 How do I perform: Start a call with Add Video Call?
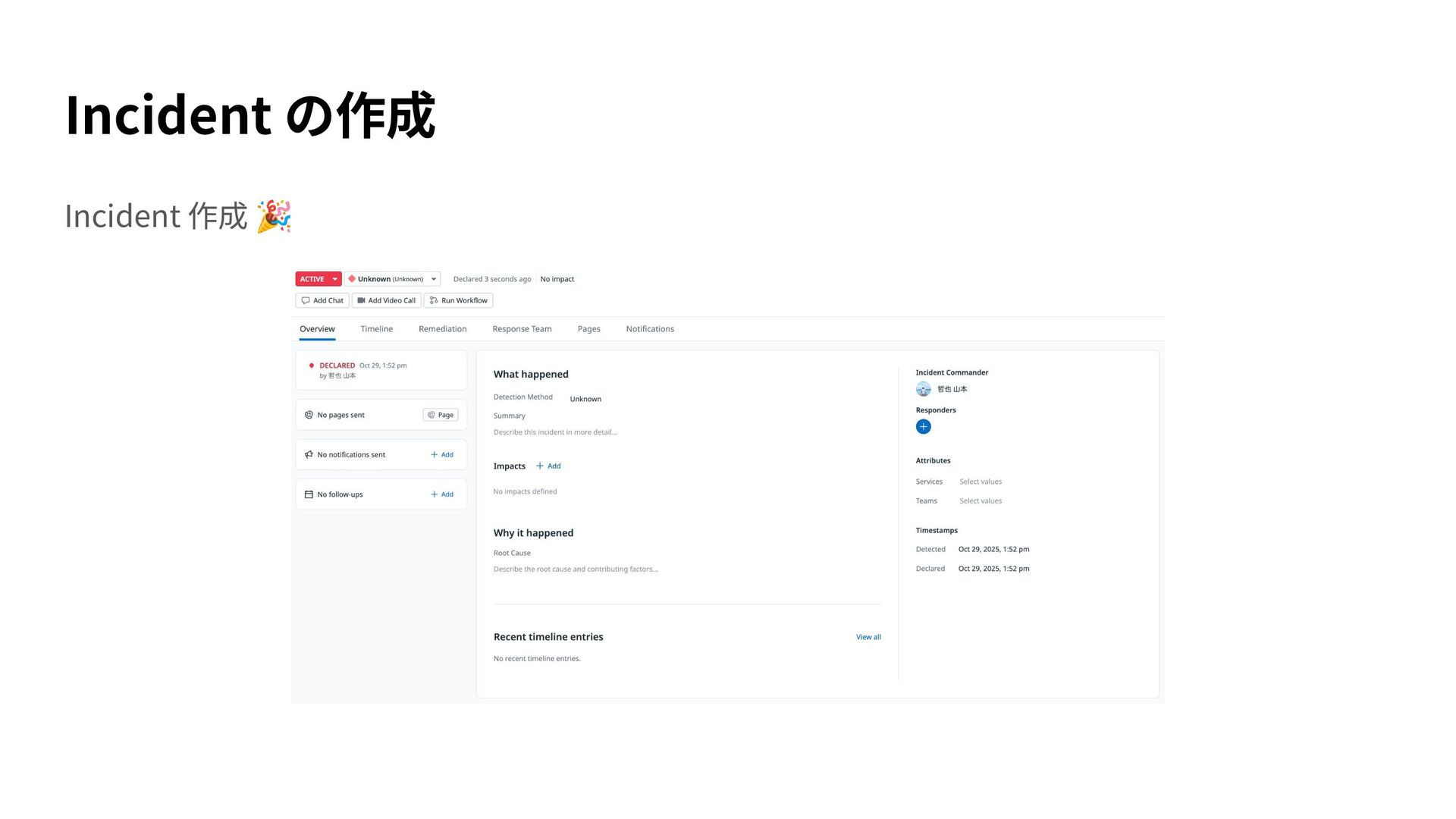pos(387,300)
